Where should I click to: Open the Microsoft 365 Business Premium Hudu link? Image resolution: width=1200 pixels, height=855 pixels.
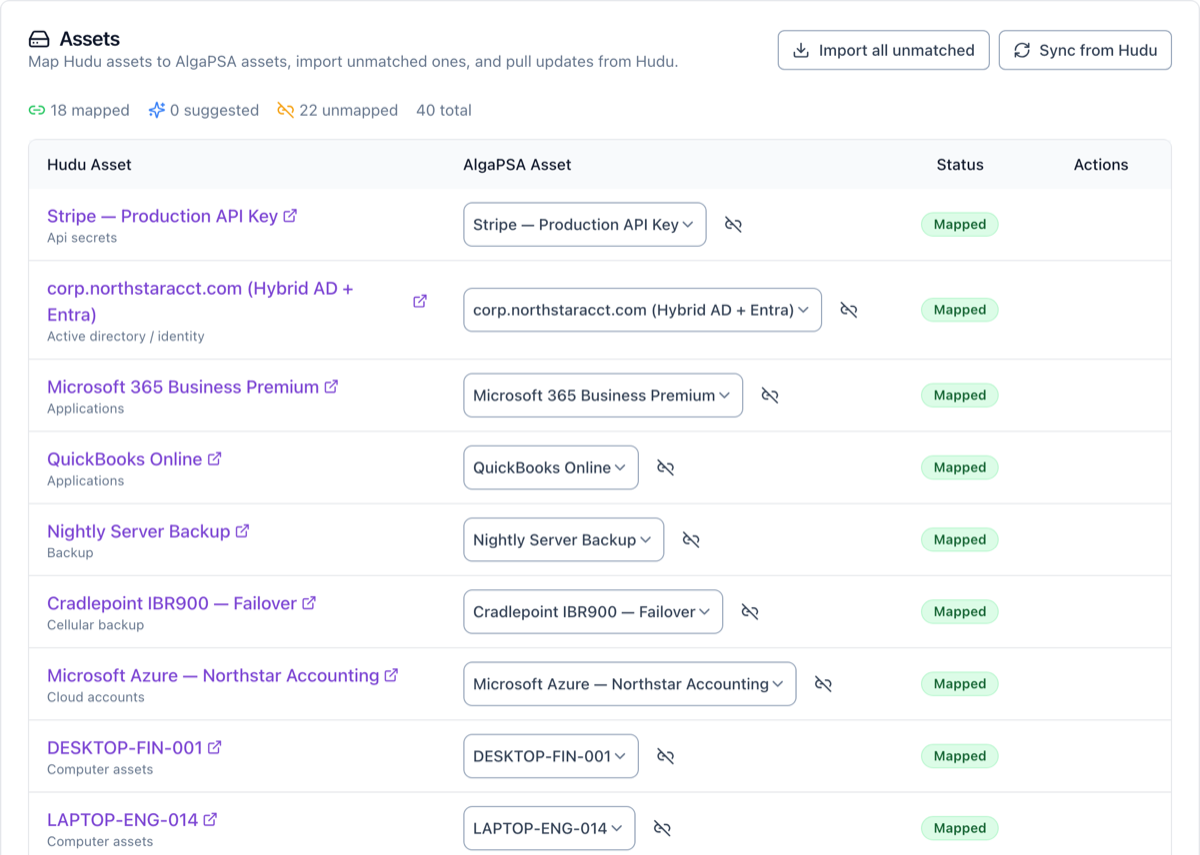pyautogui.click(x=183, y=387)
